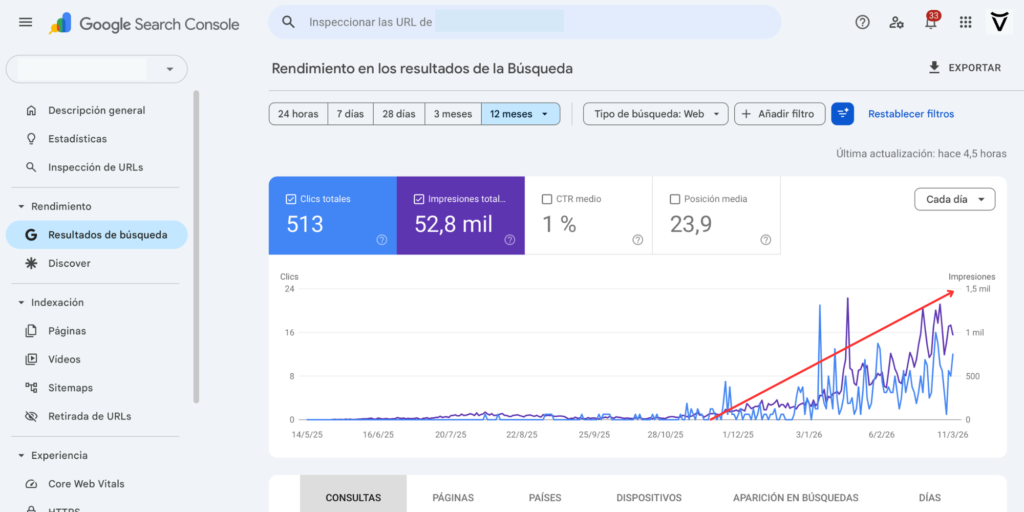Select the Clics totales 513 metric card
This screenshot has width=1024, height=512.
[x=332, y=216]
